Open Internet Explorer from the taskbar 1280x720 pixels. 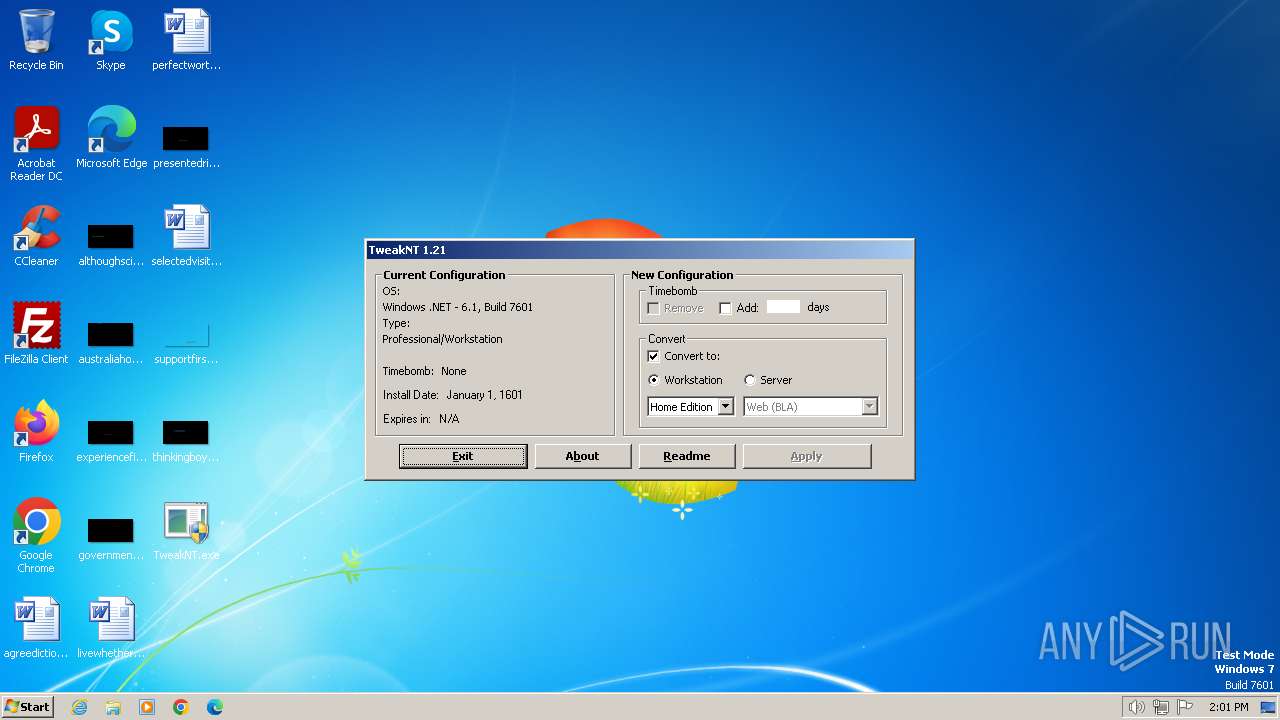(79, 707)
